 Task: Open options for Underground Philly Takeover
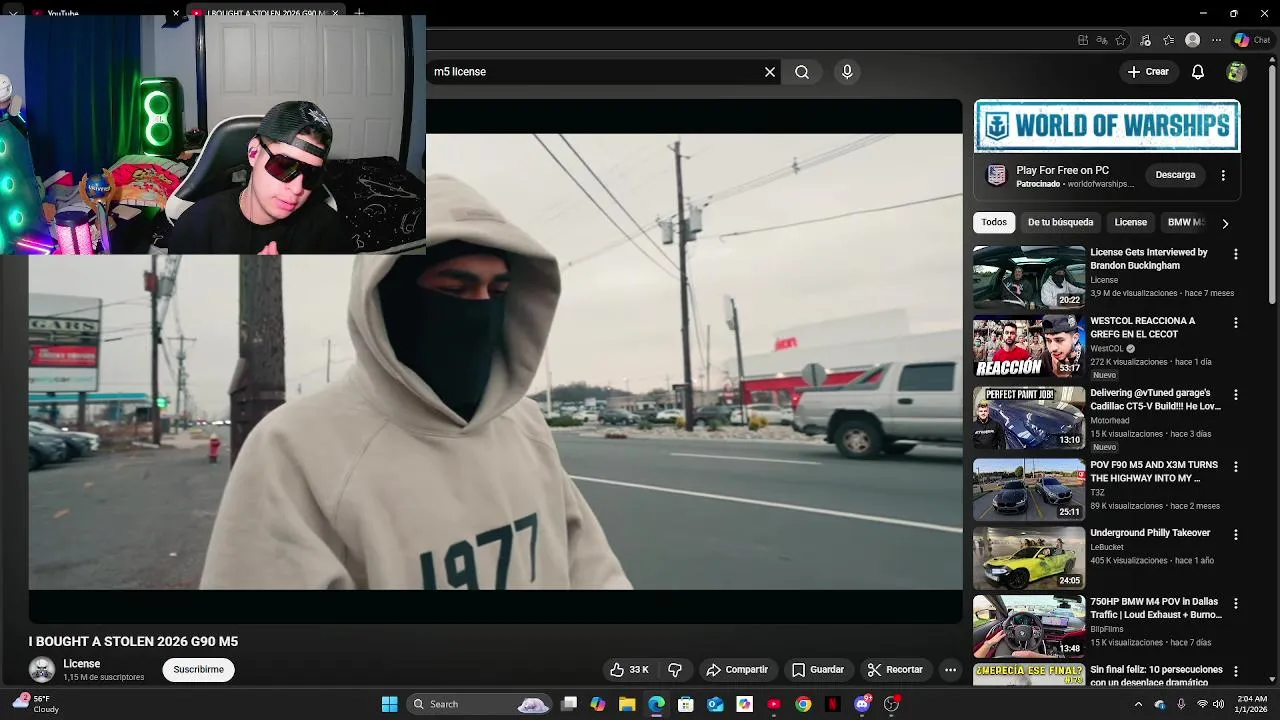pos(1236,535)
